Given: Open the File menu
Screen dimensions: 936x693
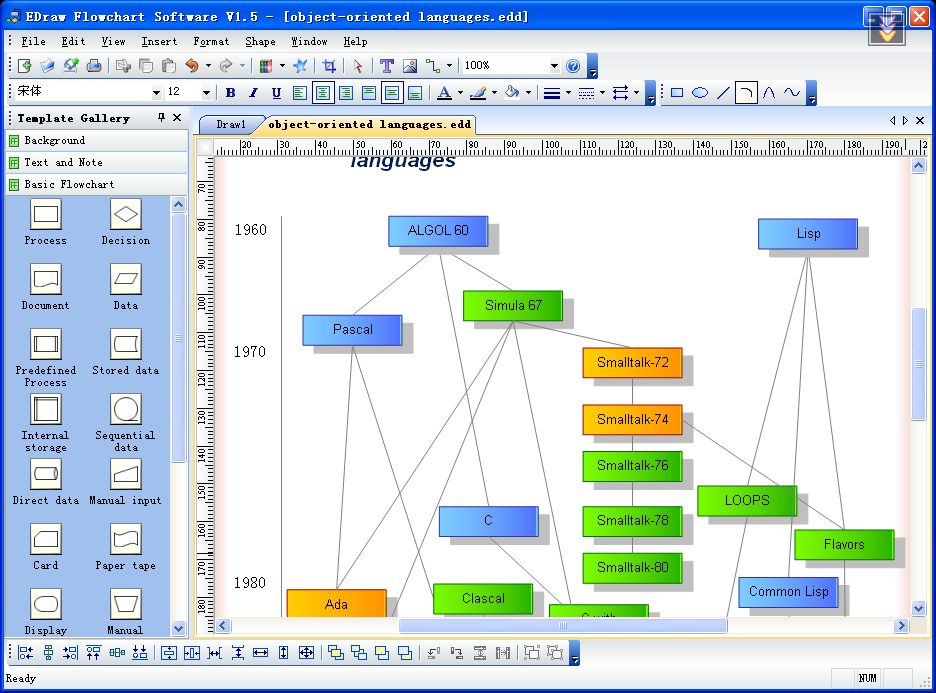Looking at the screenshot, I should point(33,41).
